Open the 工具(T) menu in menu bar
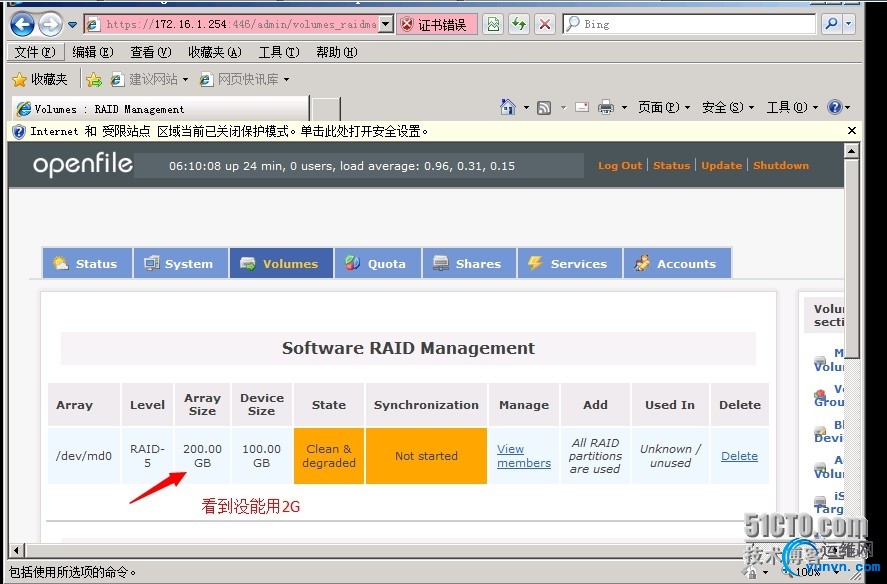 279,52
